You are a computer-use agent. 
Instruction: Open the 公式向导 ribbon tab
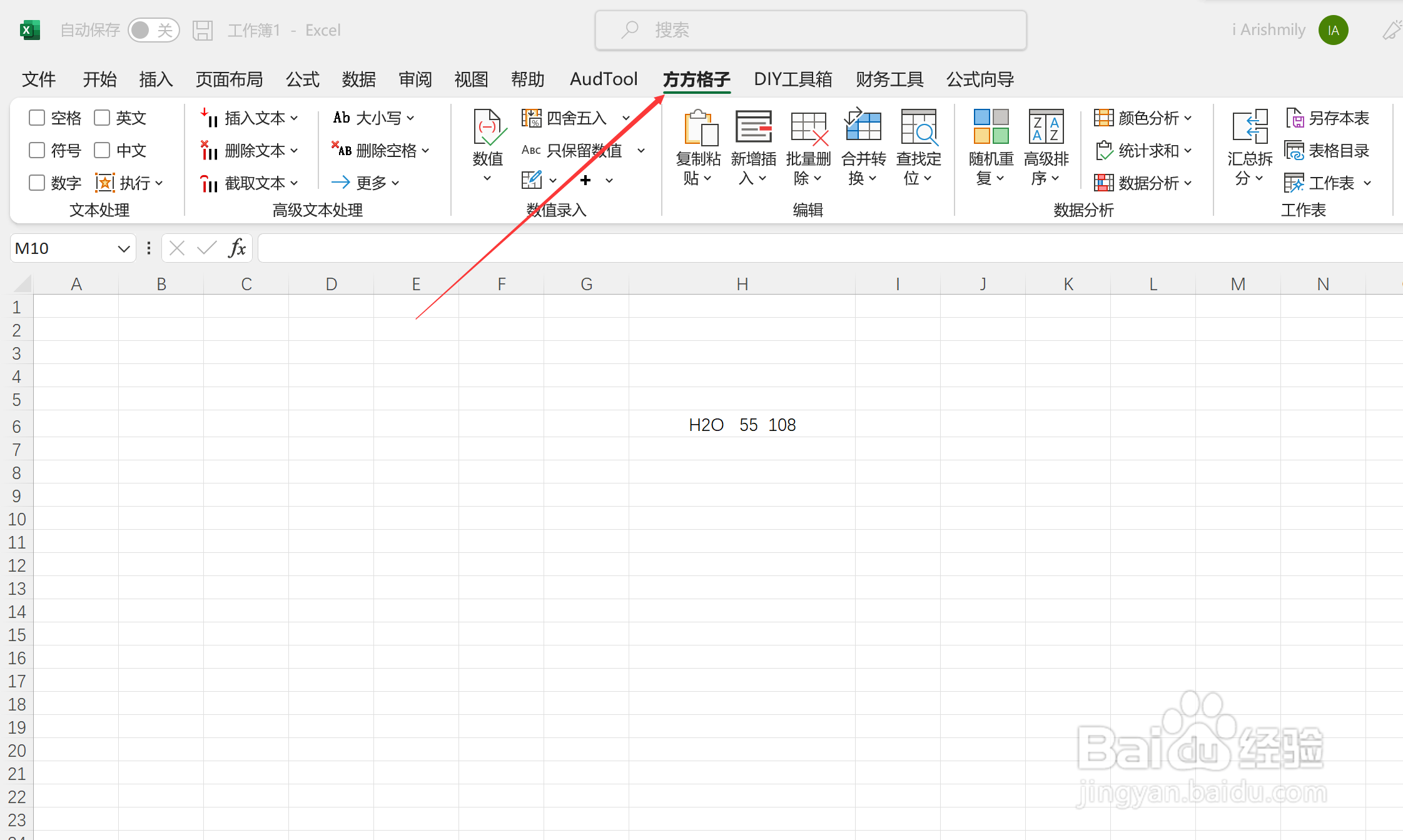[x=980, y=79]
